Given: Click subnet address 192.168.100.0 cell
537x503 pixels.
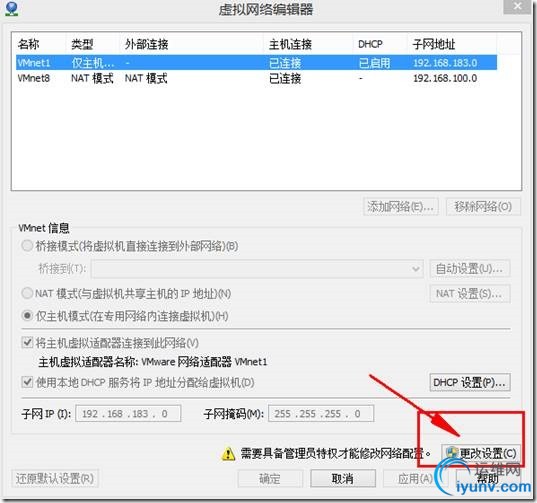Looking at the screenshot, I should (x=445, y=78).
